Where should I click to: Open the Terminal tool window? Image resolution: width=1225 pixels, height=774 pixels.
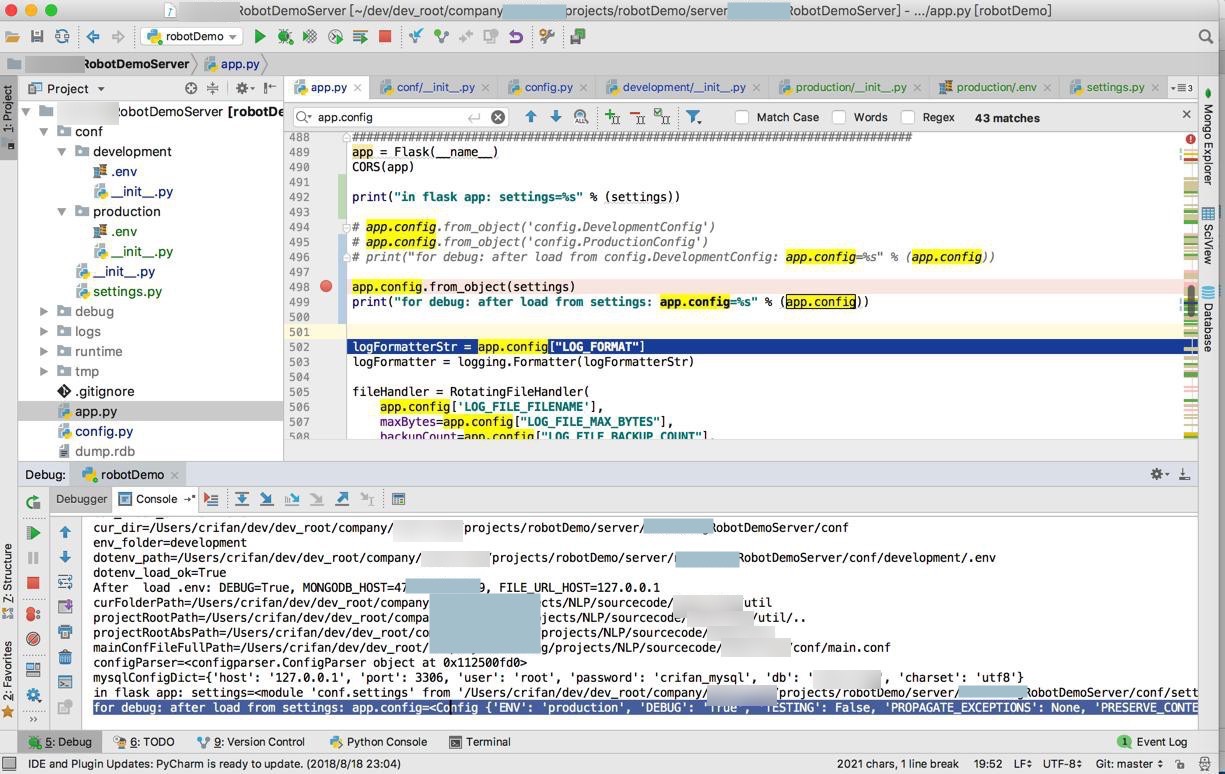point(480,742)
